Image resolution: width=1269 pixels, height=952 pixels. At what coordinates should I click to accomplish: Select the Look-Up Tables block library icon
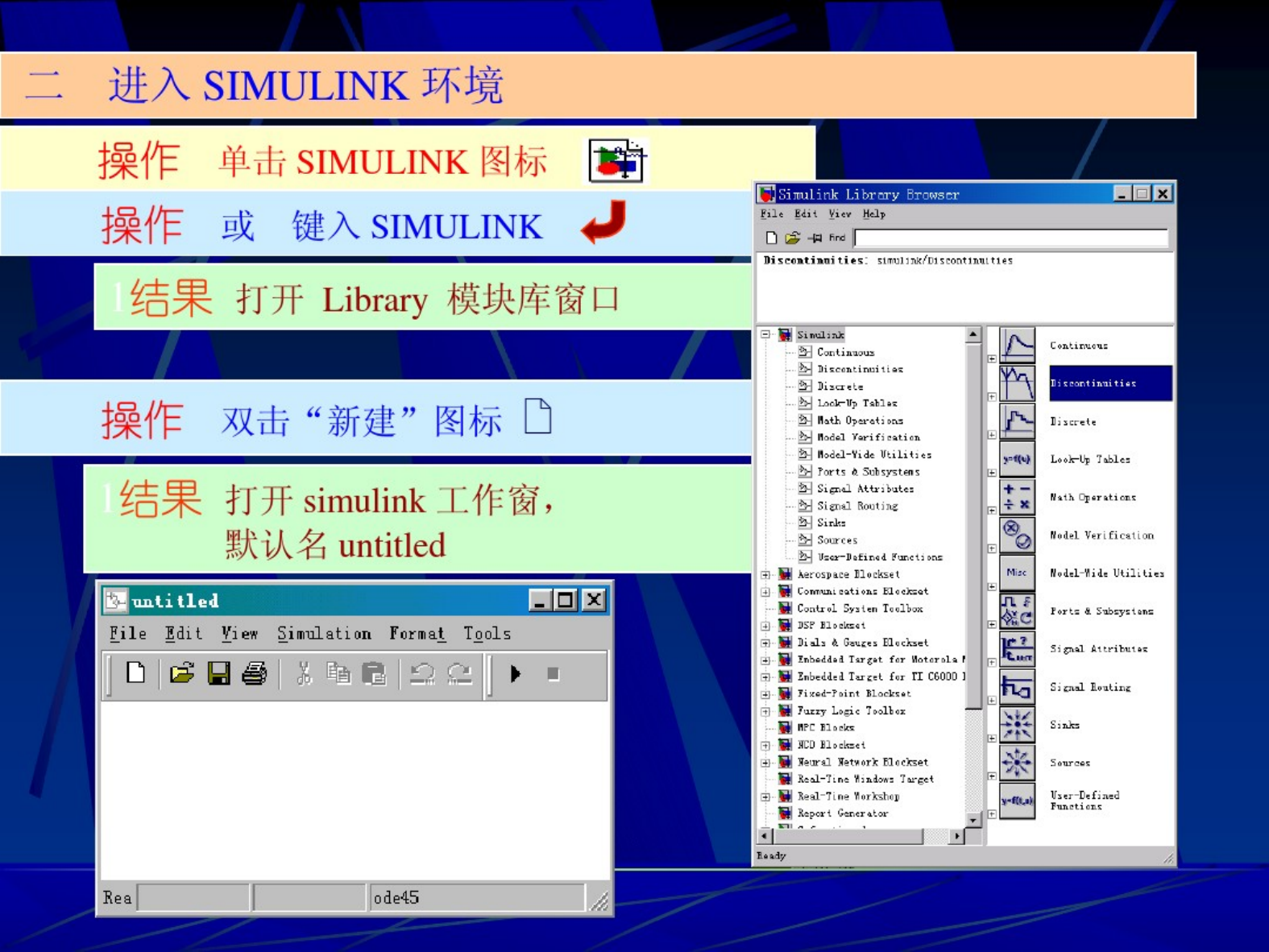point(1018,459)
